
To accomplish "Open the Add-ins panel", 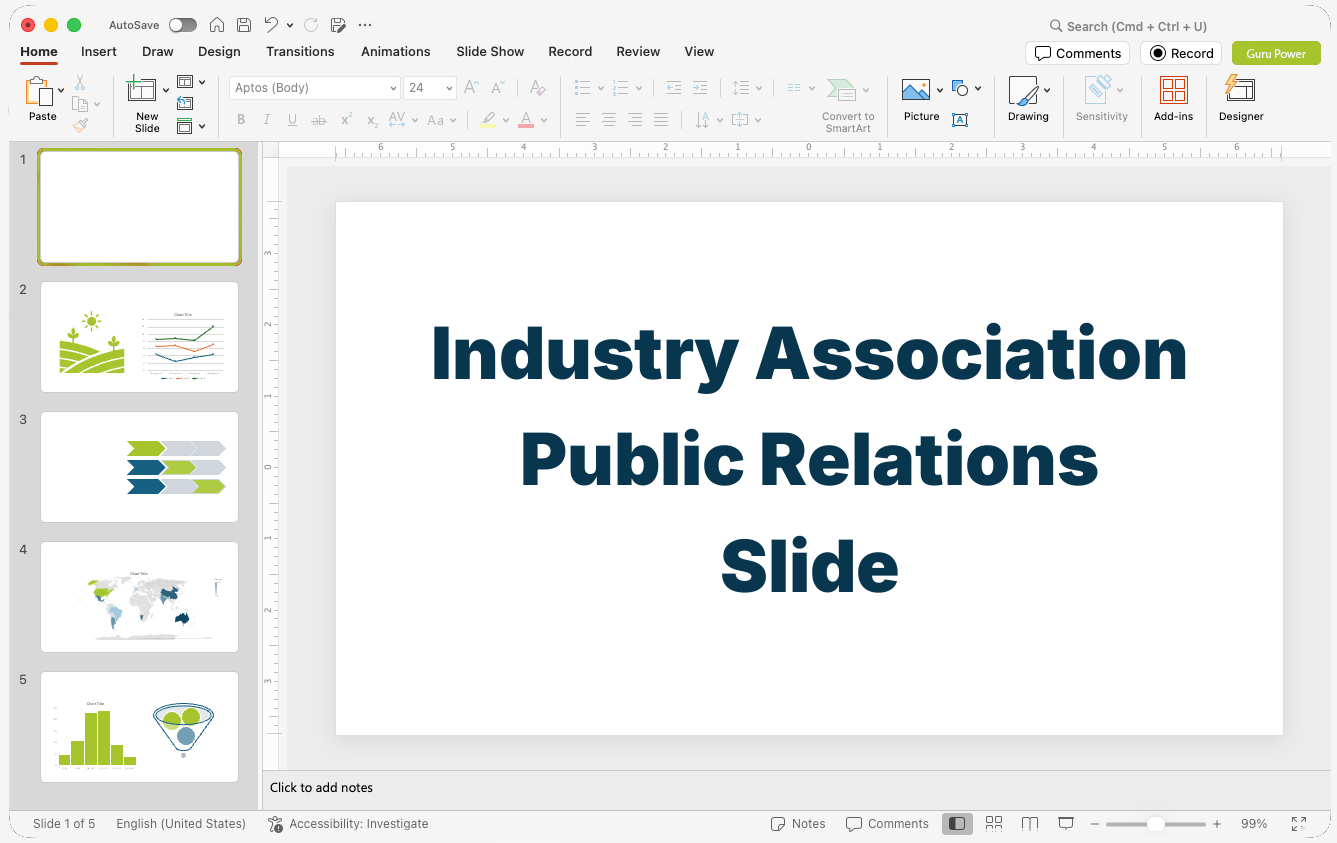I will pos(1173,99).
